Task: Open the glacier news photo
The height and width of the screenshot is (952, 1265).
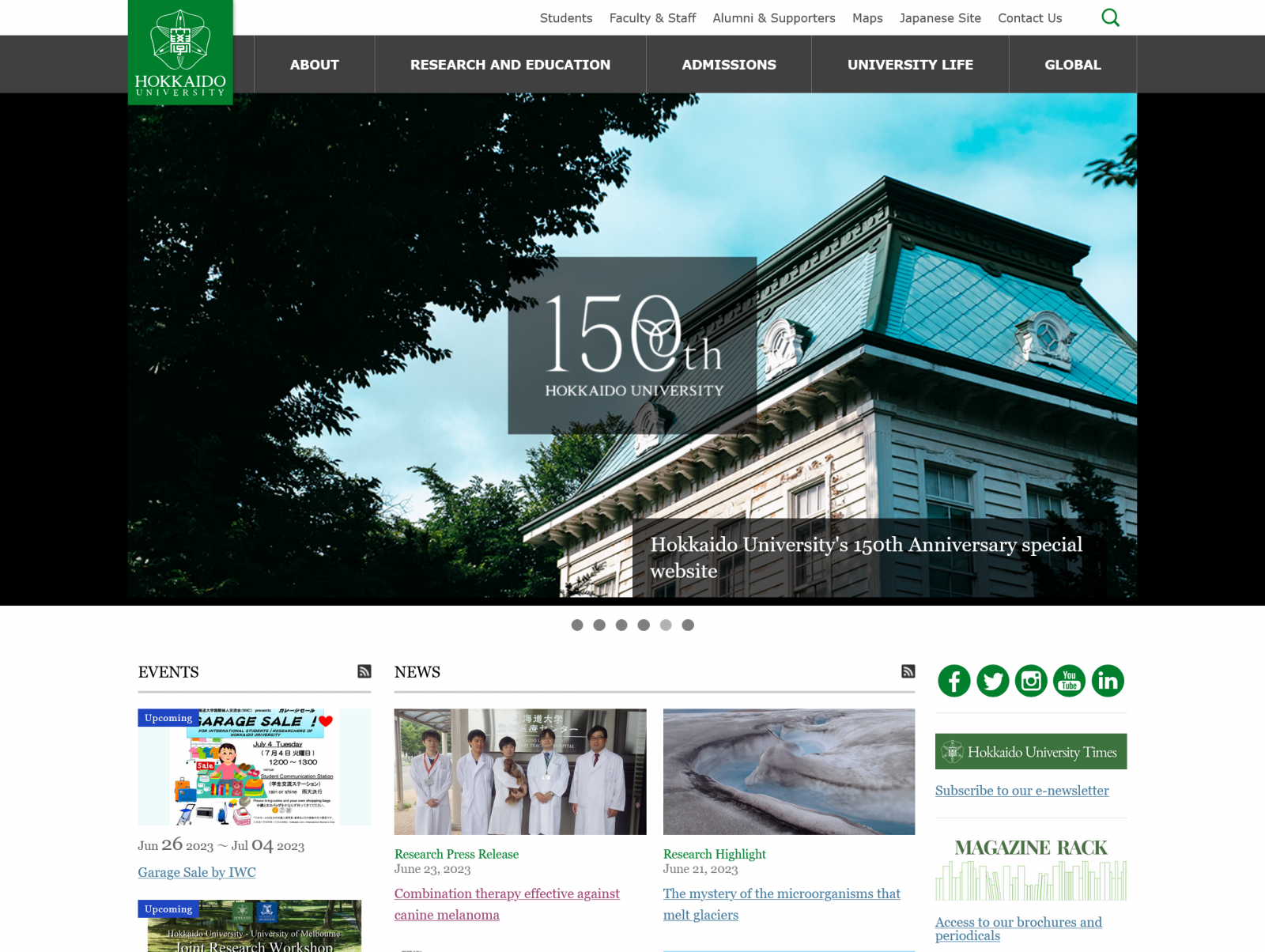Action: coord(789,772)
